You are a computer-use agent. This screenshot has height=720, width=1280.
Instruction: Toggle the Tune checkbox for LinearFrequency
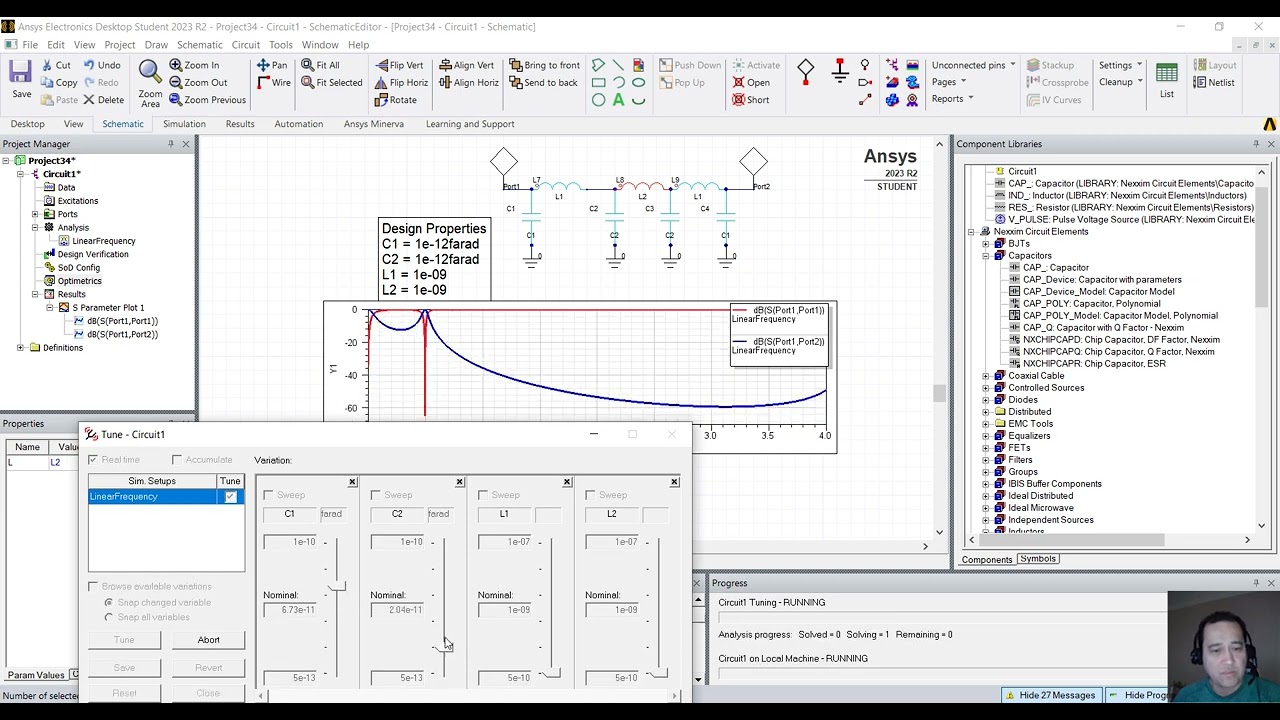click(231, 497)
